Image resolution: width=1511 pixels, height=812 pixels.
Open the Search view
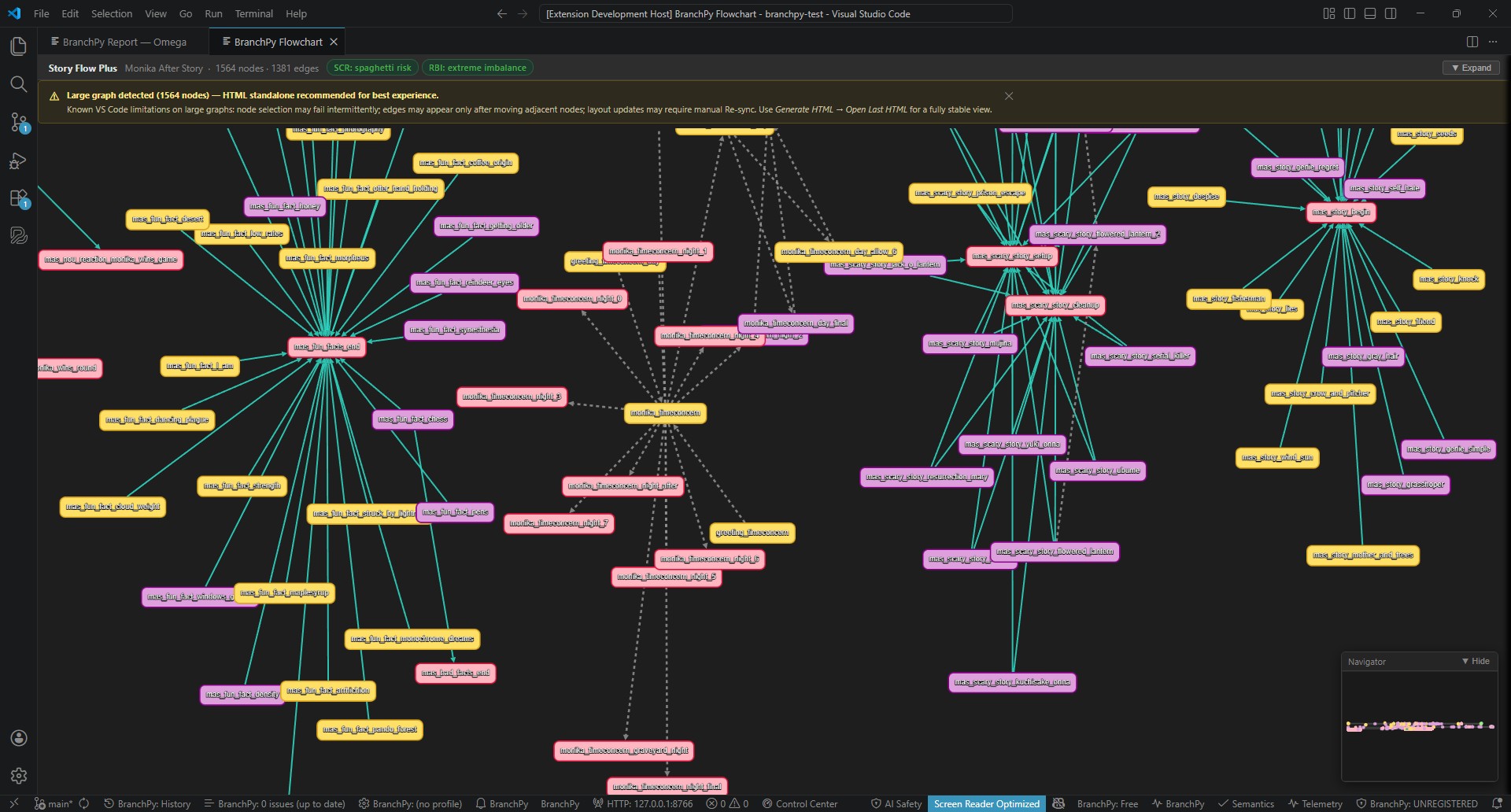(x=18, y=84)
